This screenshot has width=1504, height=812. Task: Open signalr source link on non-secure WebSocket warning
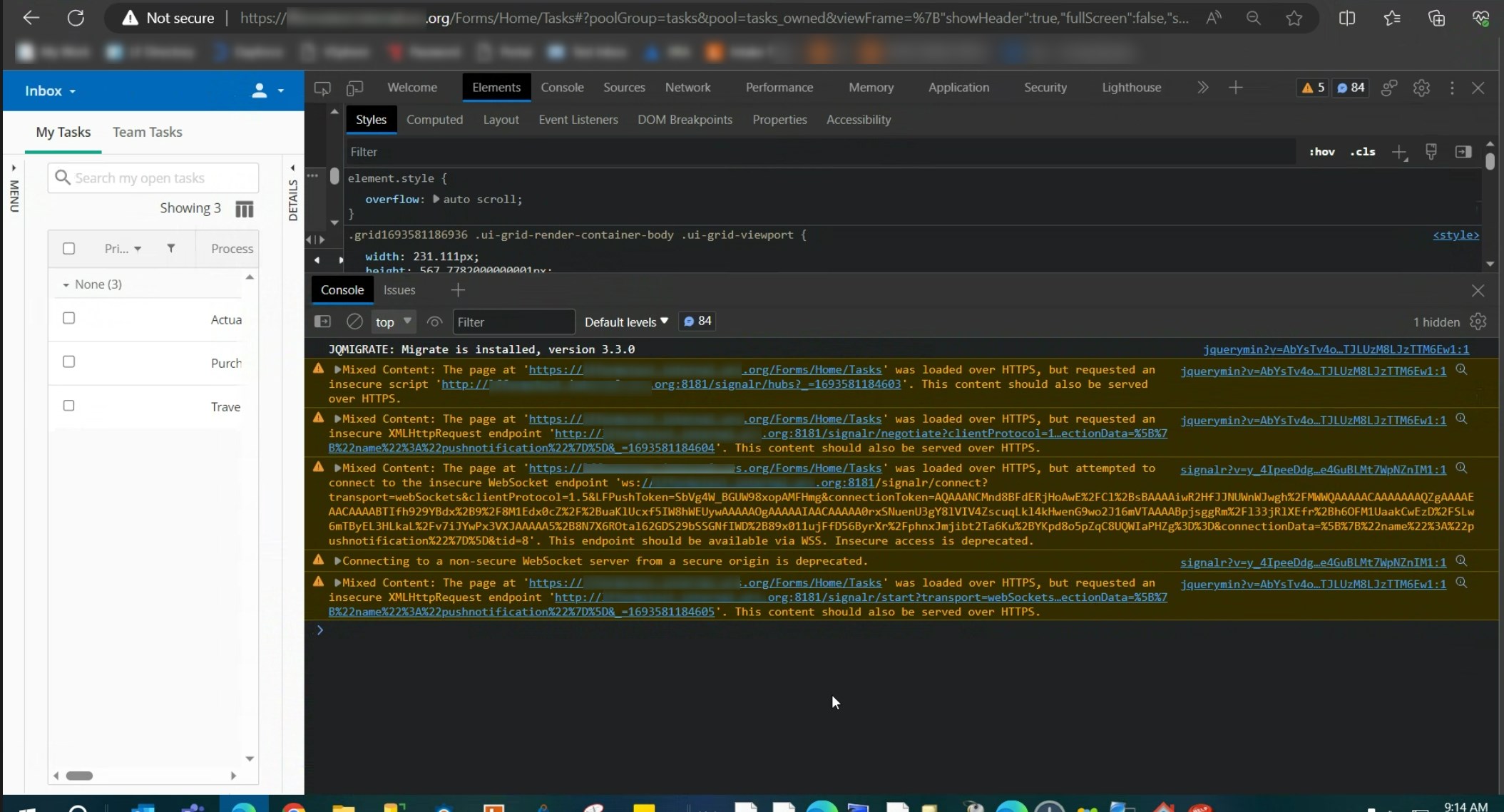pos(1313,562)
